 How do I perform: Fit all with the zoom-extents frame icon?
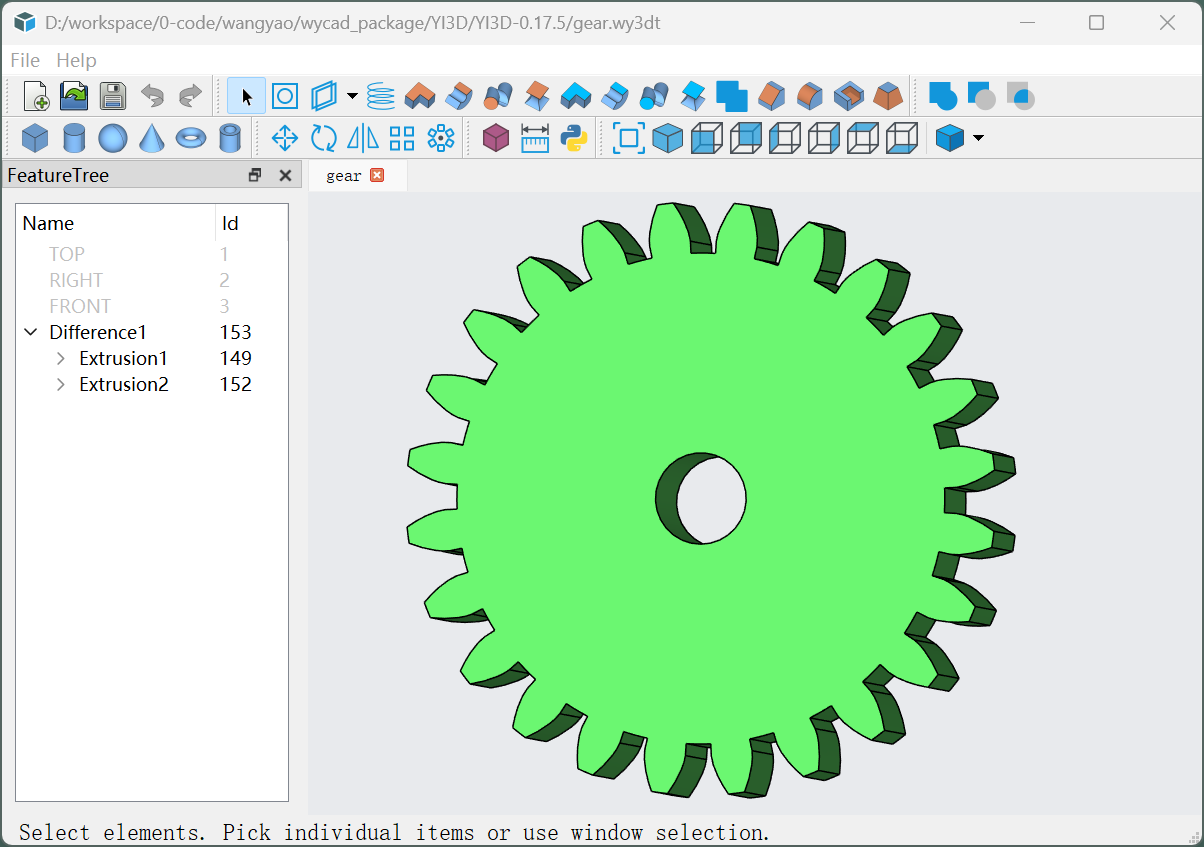pos(629,138)
